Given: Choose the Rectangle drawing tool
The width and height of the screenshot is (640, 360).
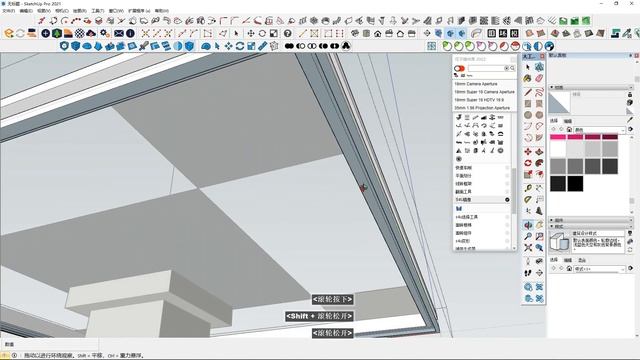Looking at the screenshot, I should 528,104.
